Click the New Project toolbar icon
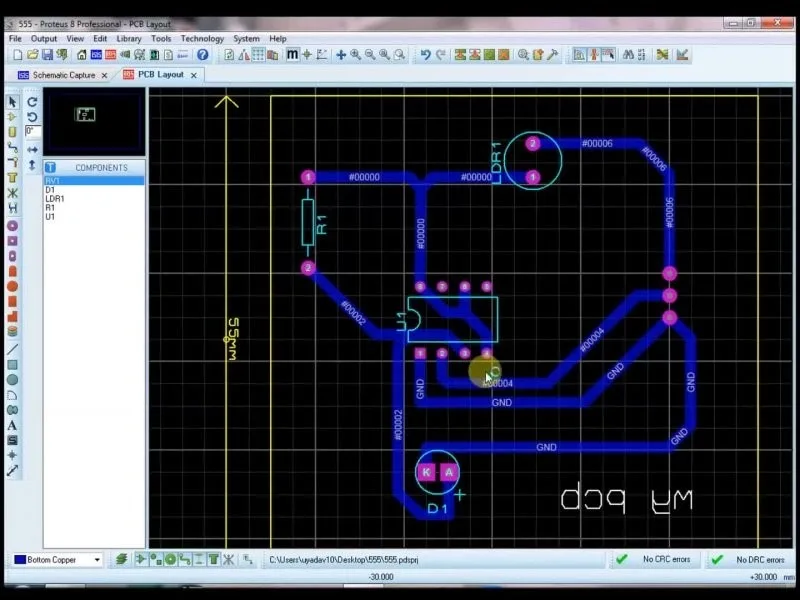Viewport: 800px width, 600px height. click(18, 55)
